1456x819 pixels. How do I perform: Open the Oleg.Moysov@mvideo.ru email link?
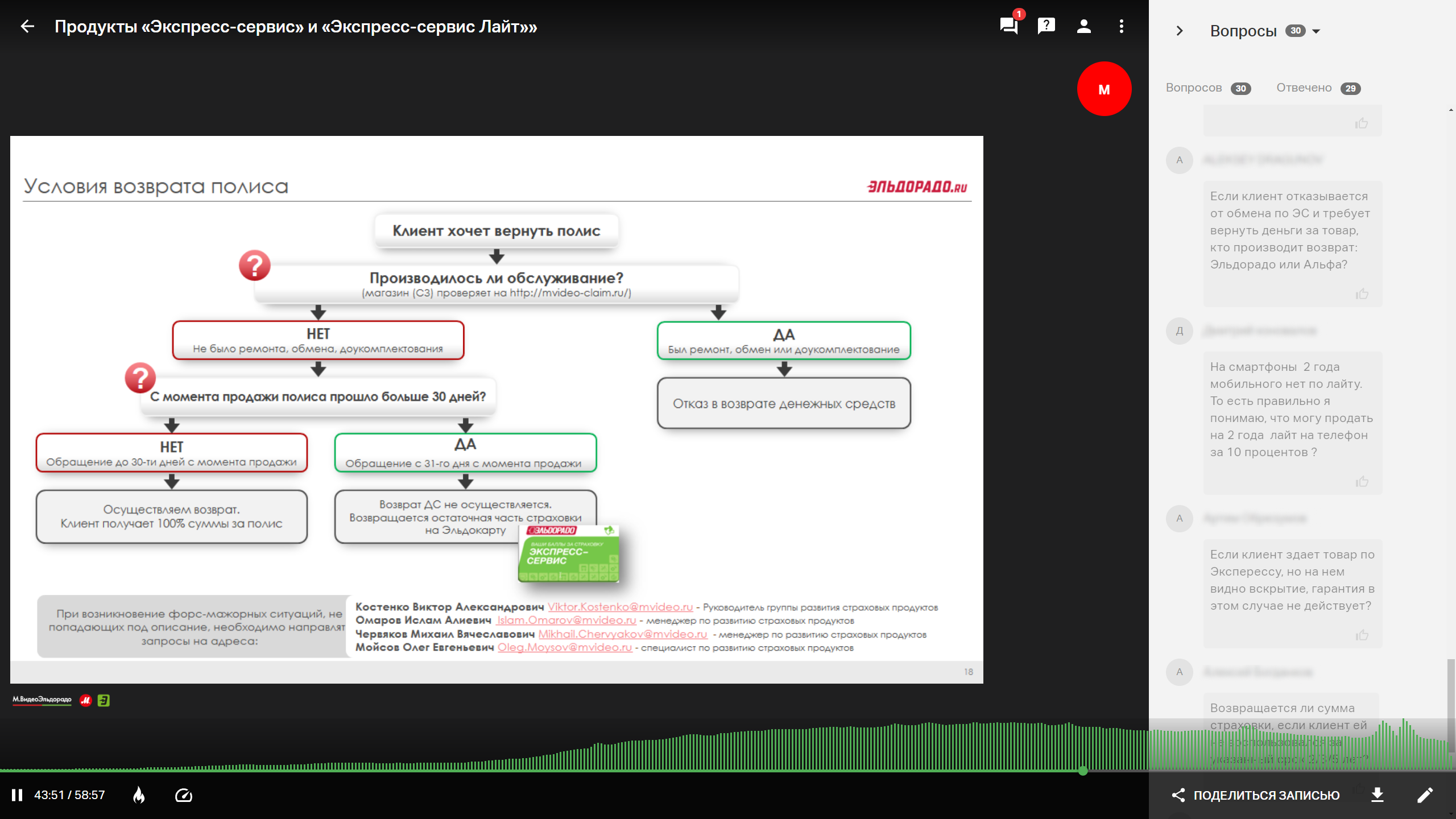[x=565, y=647]
